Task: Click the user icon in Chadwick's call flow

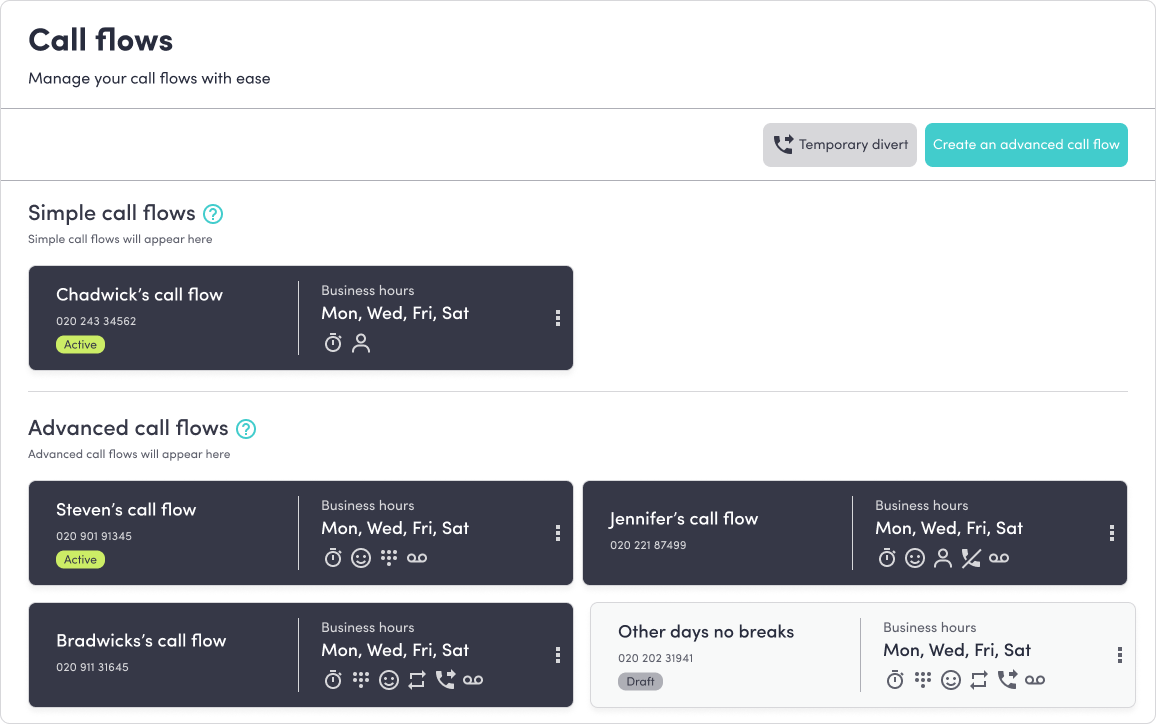Action: [x=361, y=344]
